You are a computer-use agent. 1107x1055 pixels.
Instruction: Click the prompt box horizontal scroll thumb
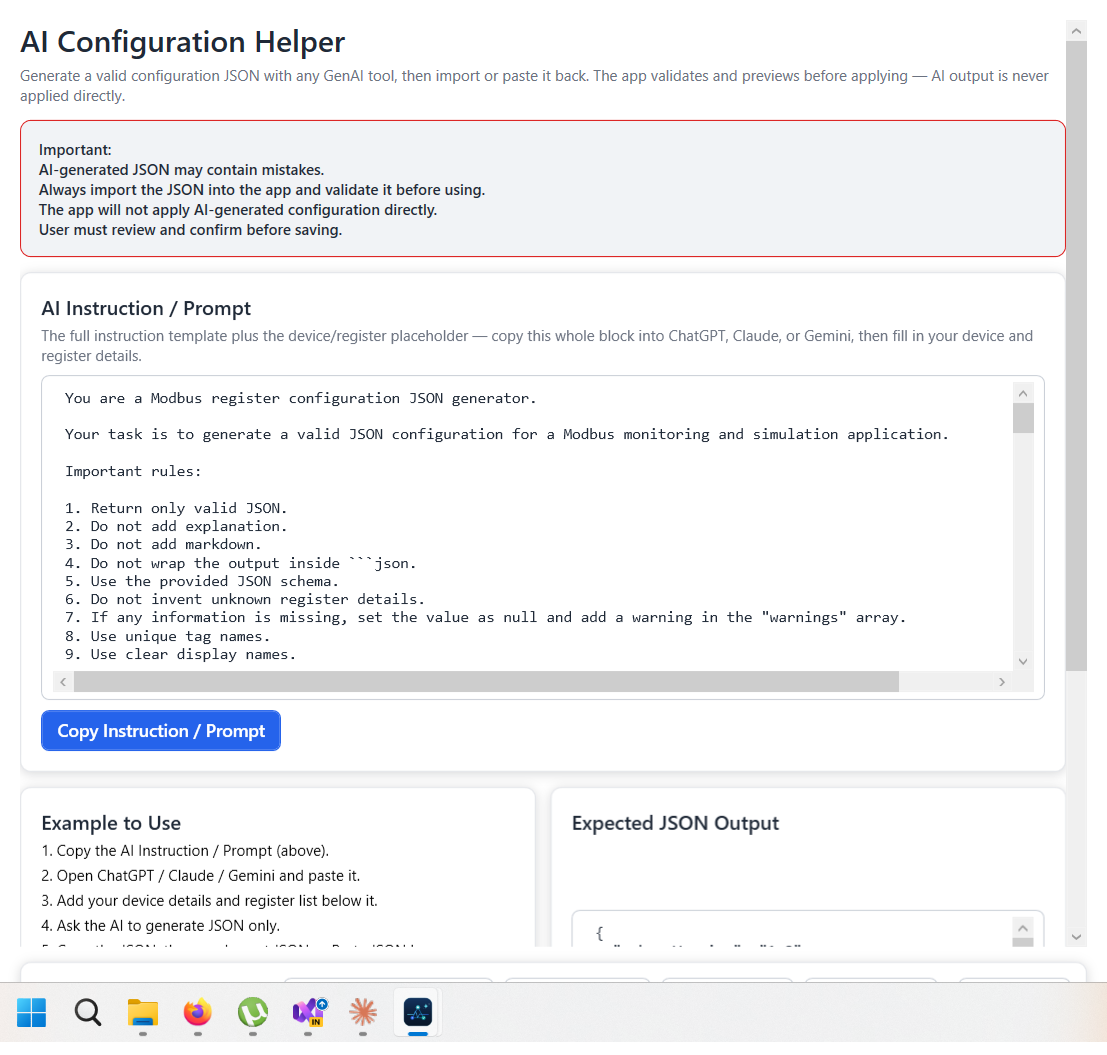point(486,681)
